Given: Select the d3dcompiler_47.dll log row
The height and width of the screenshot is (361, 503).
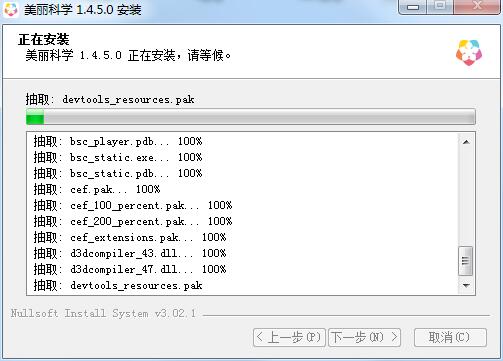Looking at the screenshot, I should pyautogui.click(x=242, y=269).
